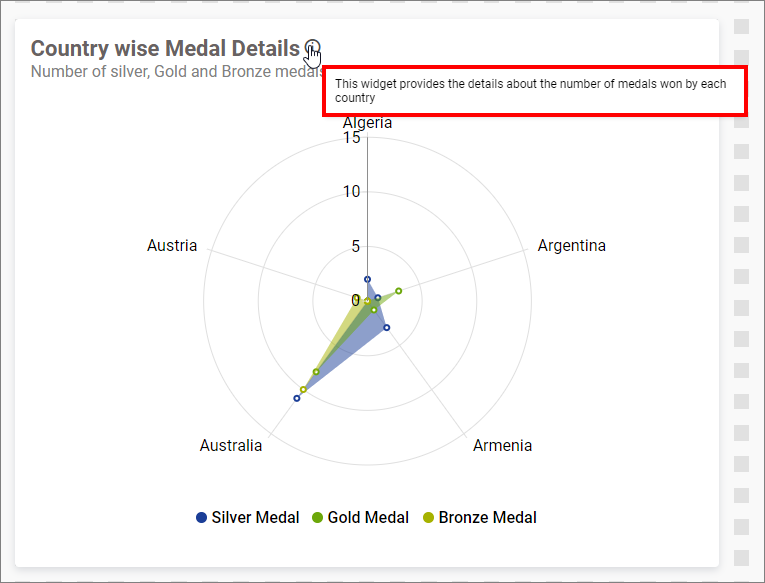The height and width of the screenshot is (583, 765).
Task: Select the Australia axis label
Action: 231,445
